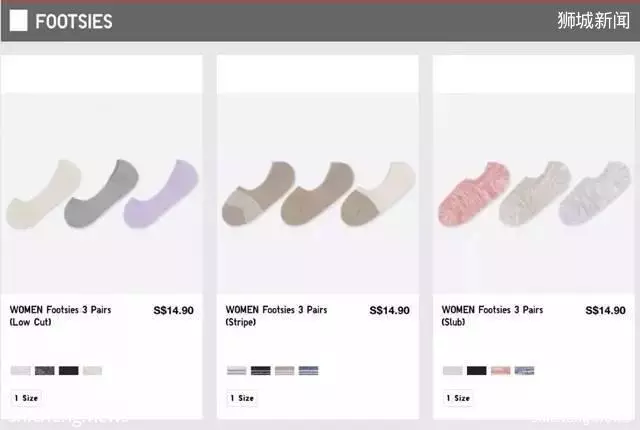
Task: Select off-white swatch for Low Cut footsies
Action: [92, 370]
